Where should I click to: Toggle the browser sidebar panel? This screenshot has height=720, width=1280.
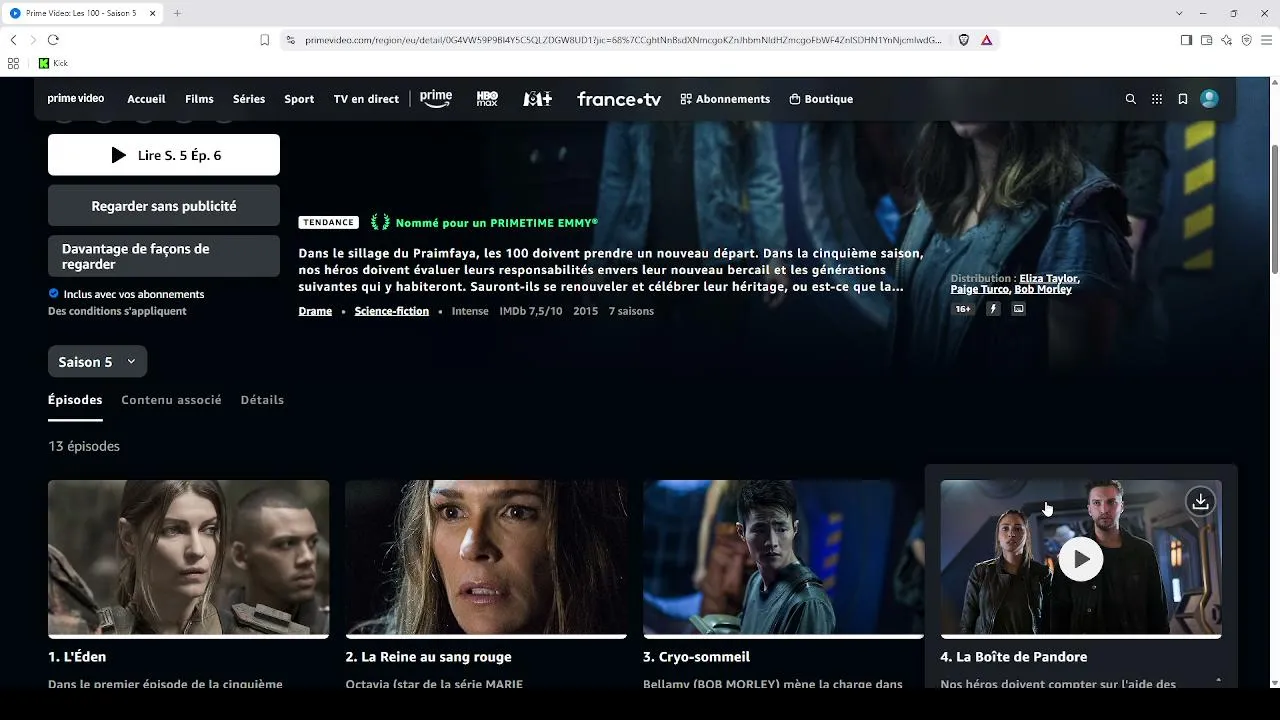pos(1186,40)
